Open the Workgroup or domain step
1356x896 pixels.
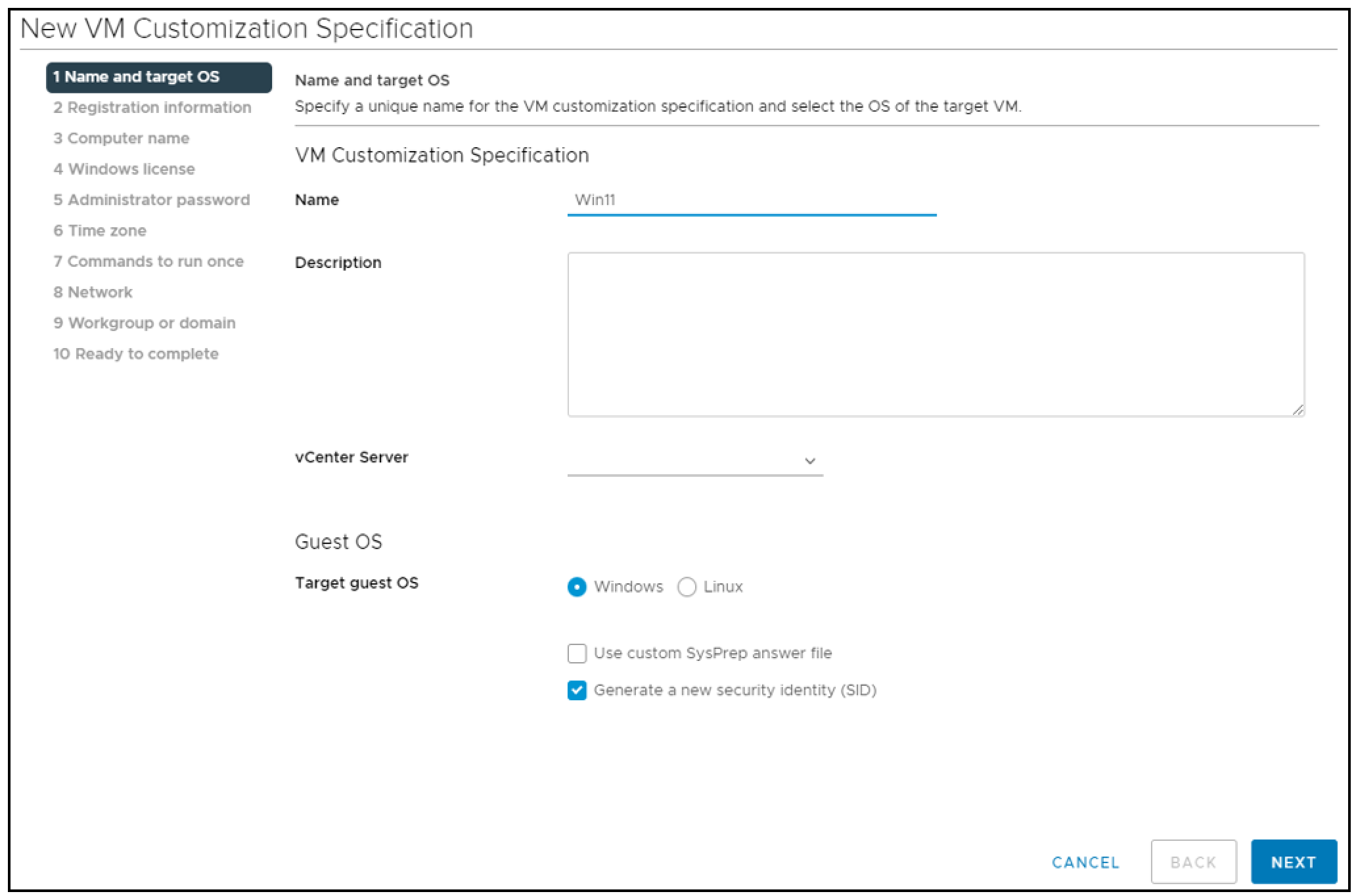145,323
